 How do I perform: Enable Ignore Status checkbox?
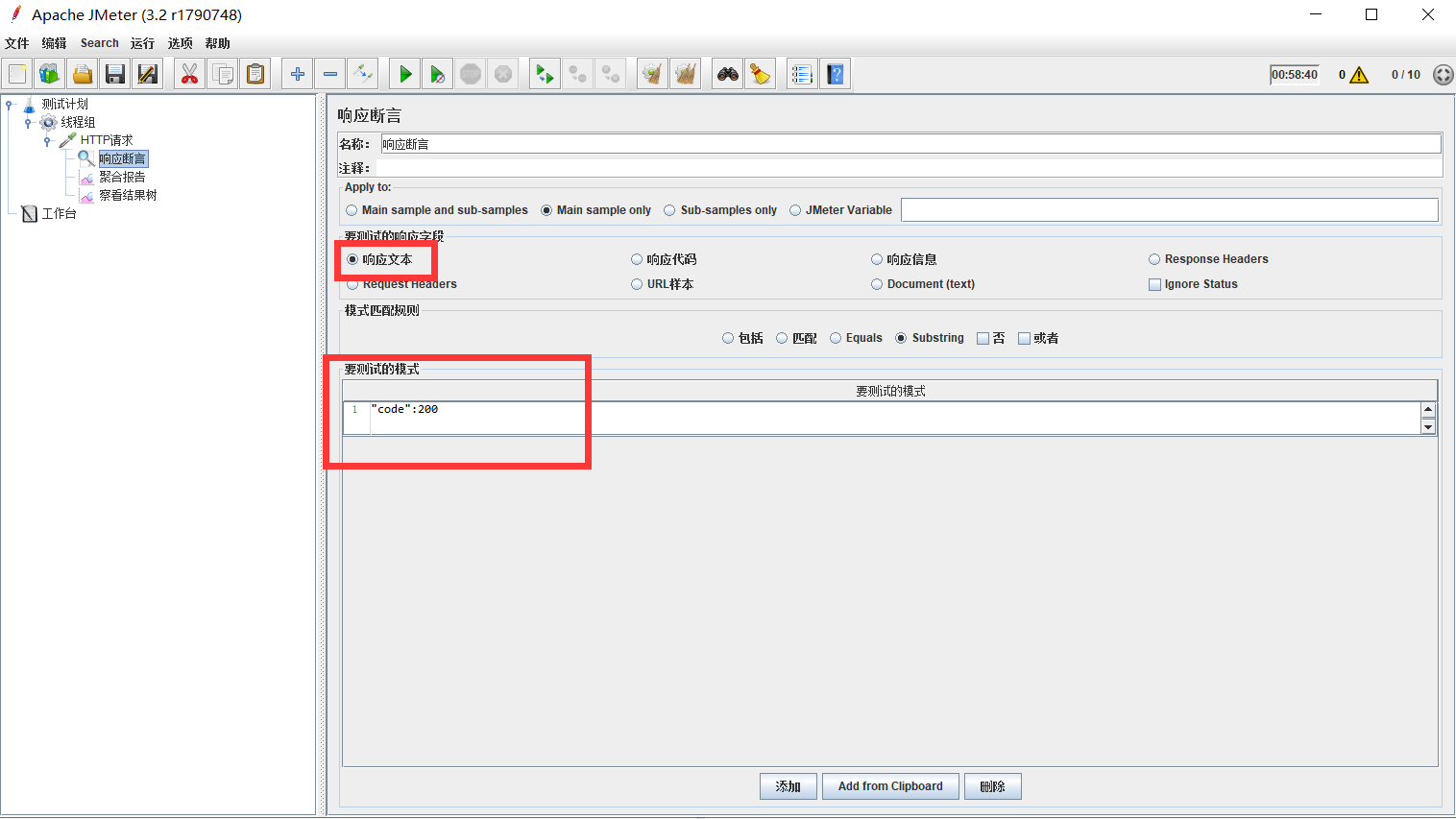tap(1154, 284)
